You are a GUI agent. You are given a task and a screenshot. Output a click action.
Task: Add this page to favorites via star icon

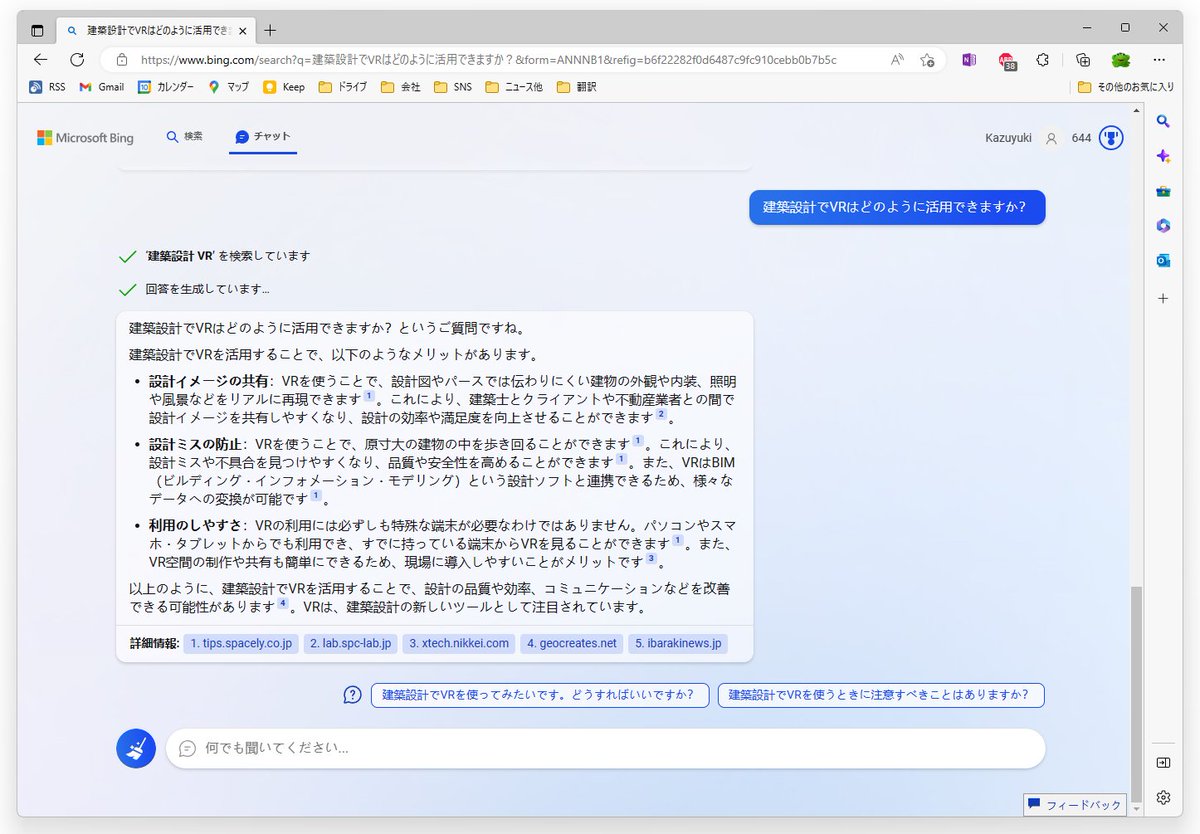(927, 59)
